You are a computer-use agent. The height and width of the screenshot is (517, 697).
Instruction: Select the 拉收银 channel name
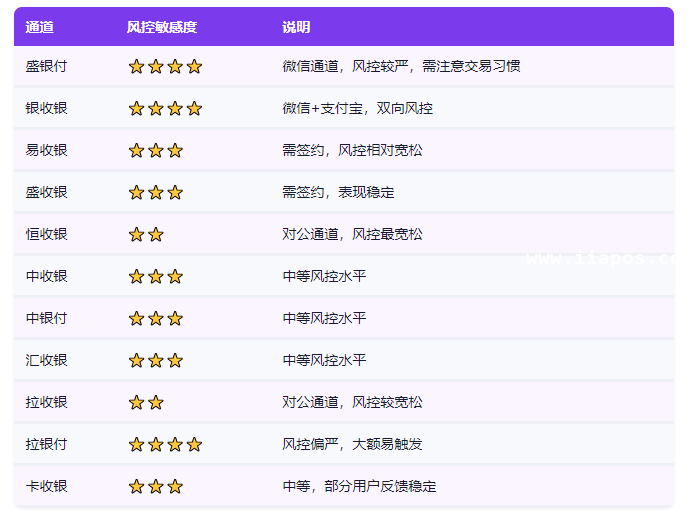click(x=46, y=402)
